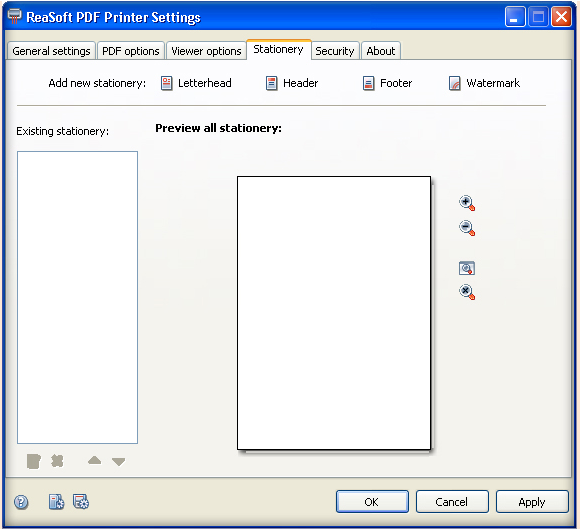Delete the selected stationery item
The image size is (580, 531).
[x=57, y=461]
